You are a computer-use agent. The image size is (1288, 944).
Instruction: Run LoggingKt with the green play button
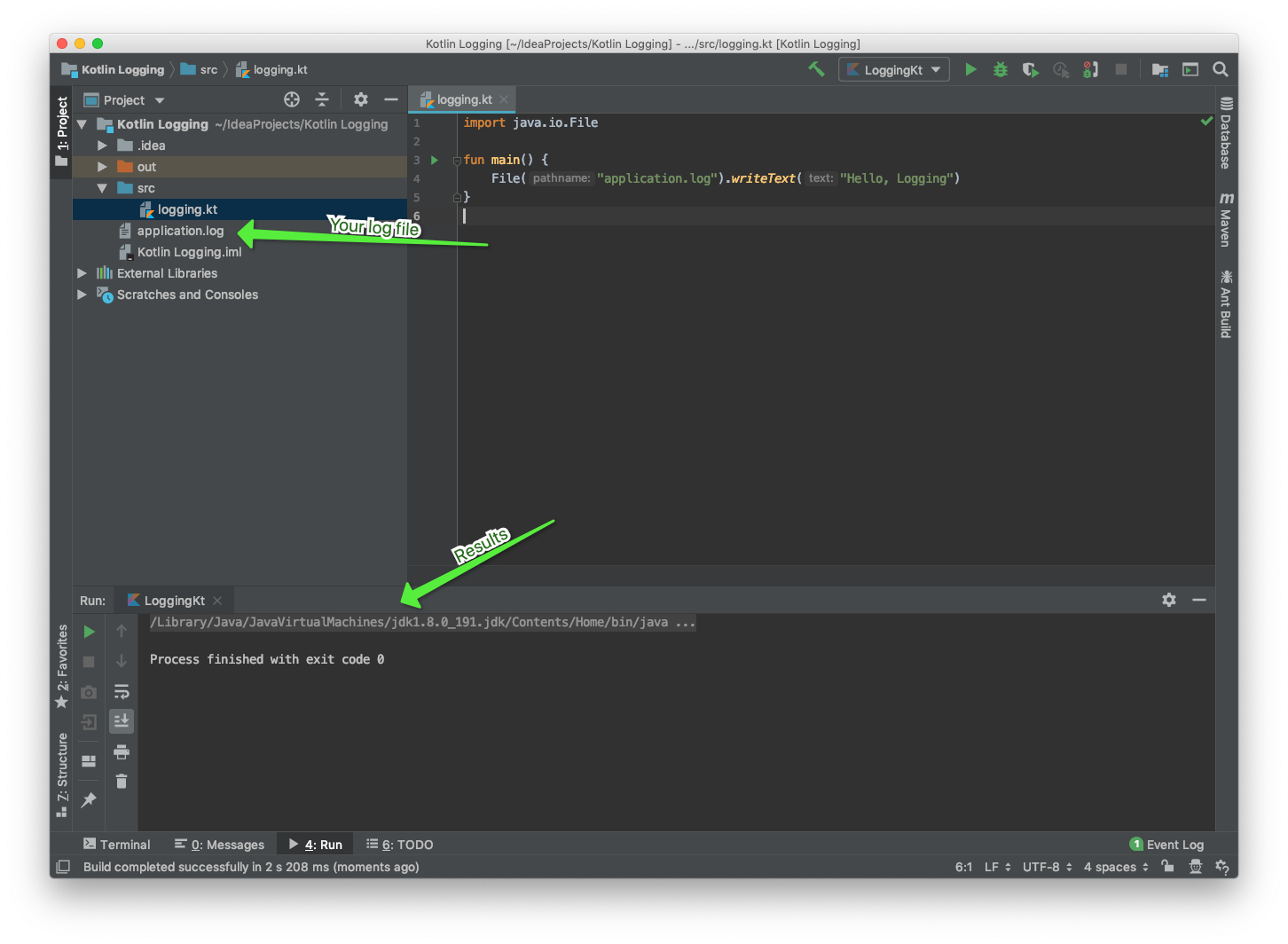(x=970, y=69)
